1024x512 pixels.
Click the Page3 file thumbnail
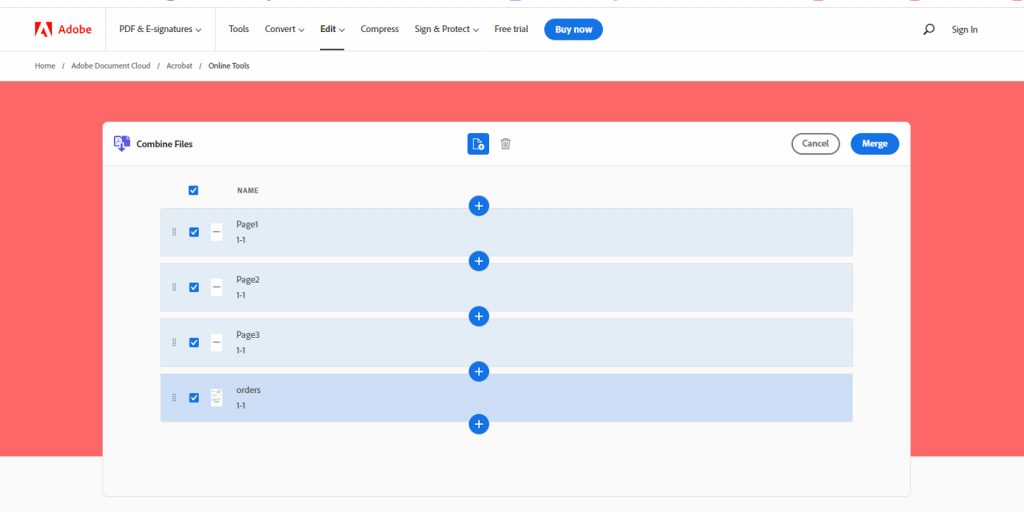(216, 342)
